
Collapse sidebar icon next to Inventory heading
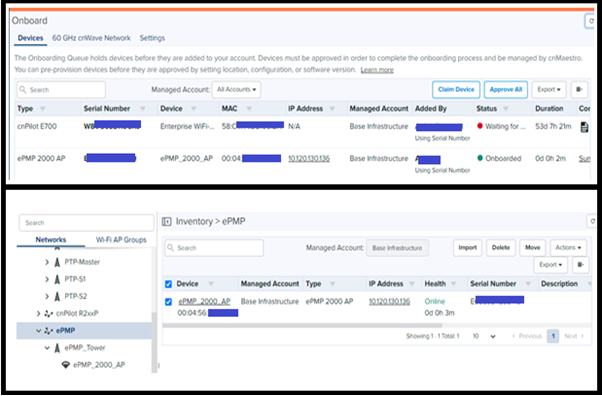[x=167, y=222]
